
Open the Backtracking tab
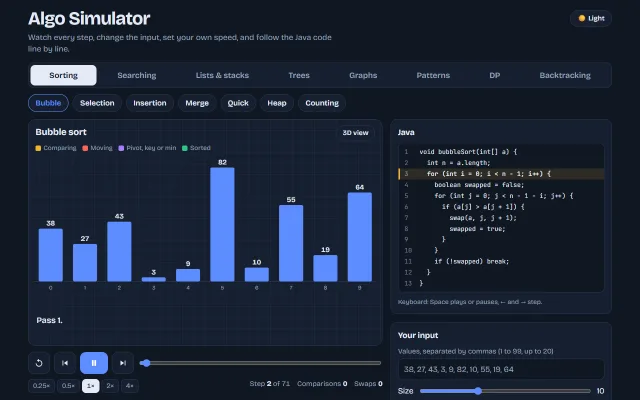point(565,75)
